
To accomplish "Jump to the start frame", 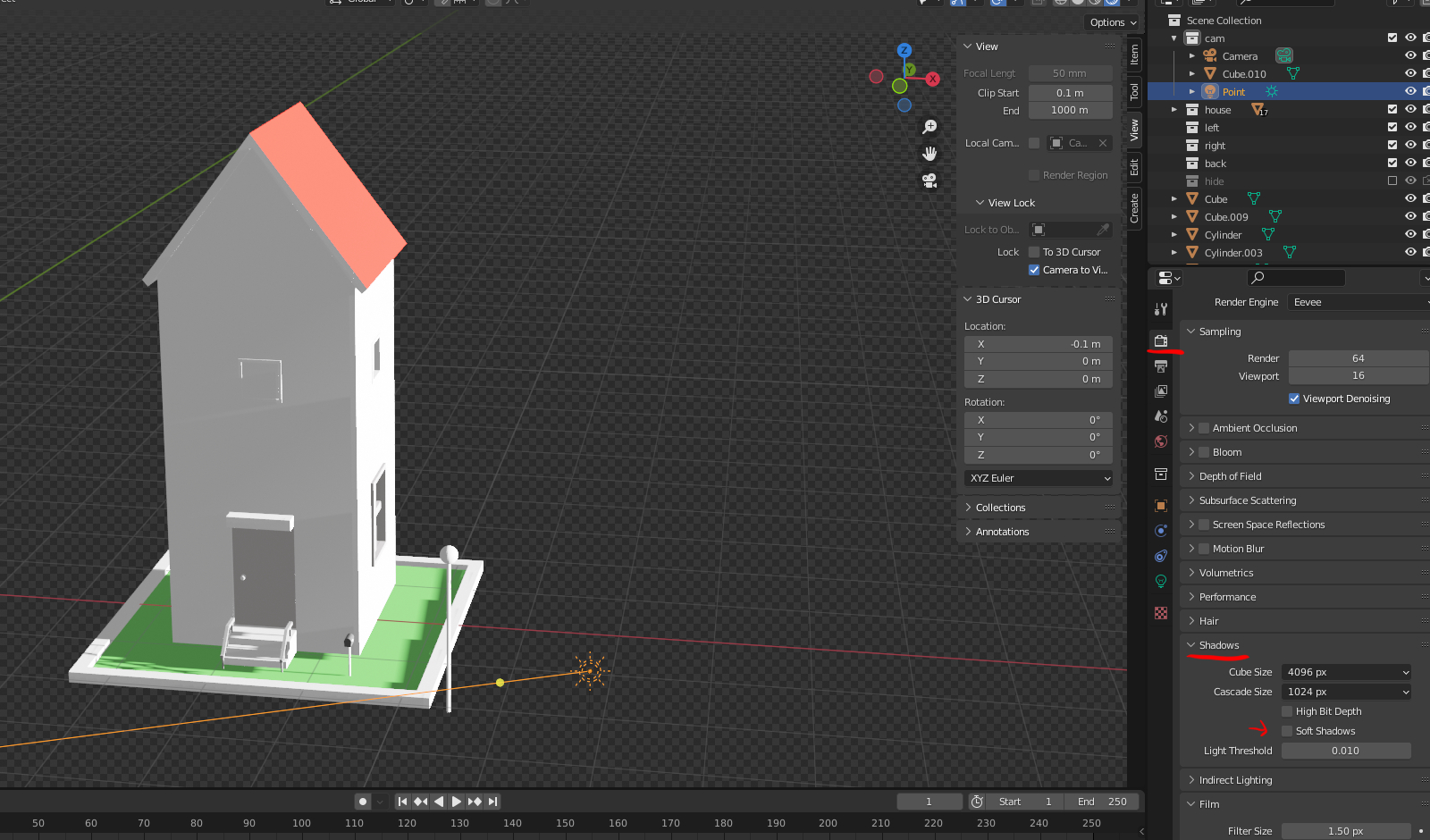I will pyautogui.click(x=402, y=802).
